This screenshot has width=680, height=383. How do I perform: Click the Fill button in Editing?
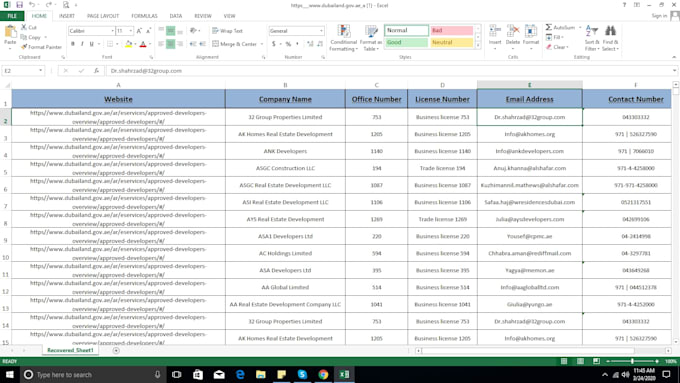554,37
